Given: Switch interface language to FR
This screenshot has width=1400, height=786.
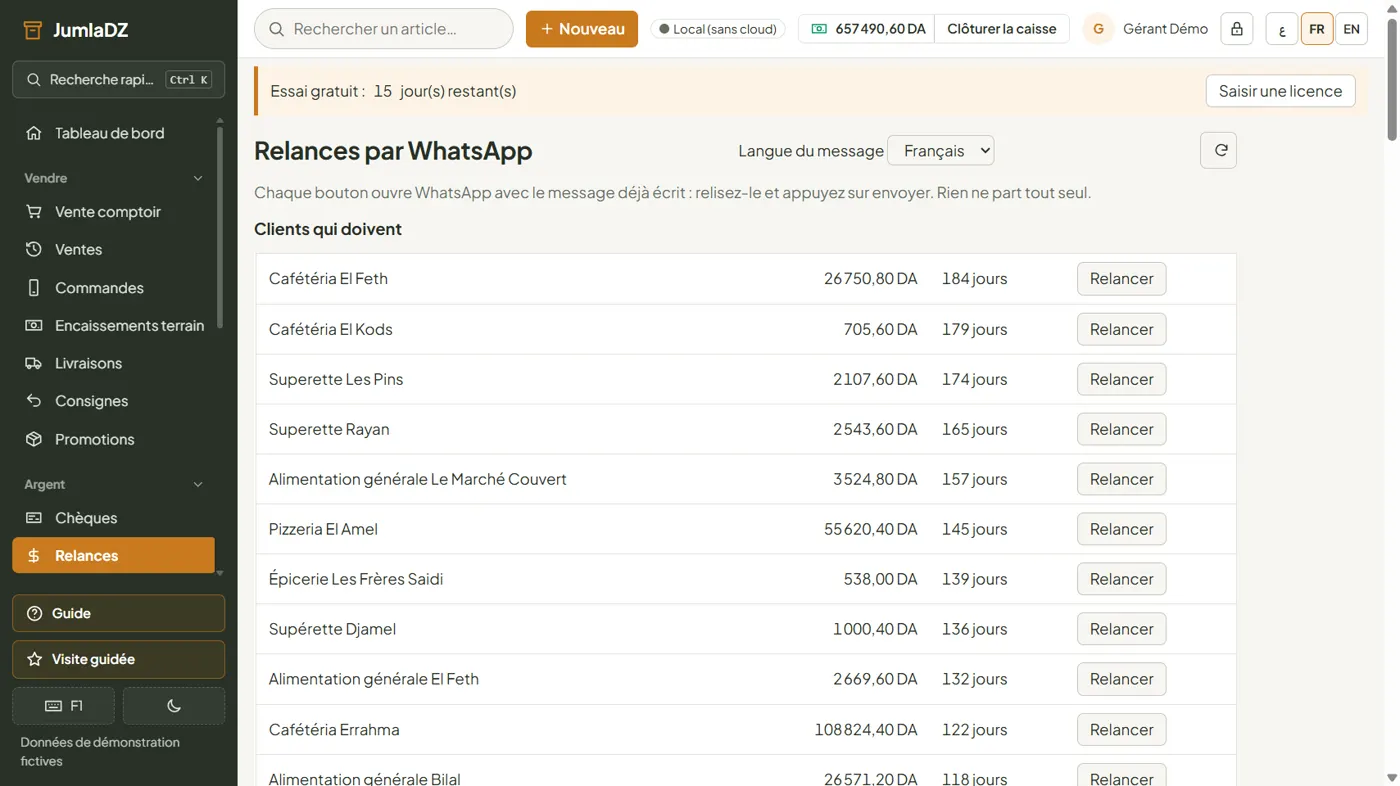Looking at the screenshot, I should [x=1317, y=29].
